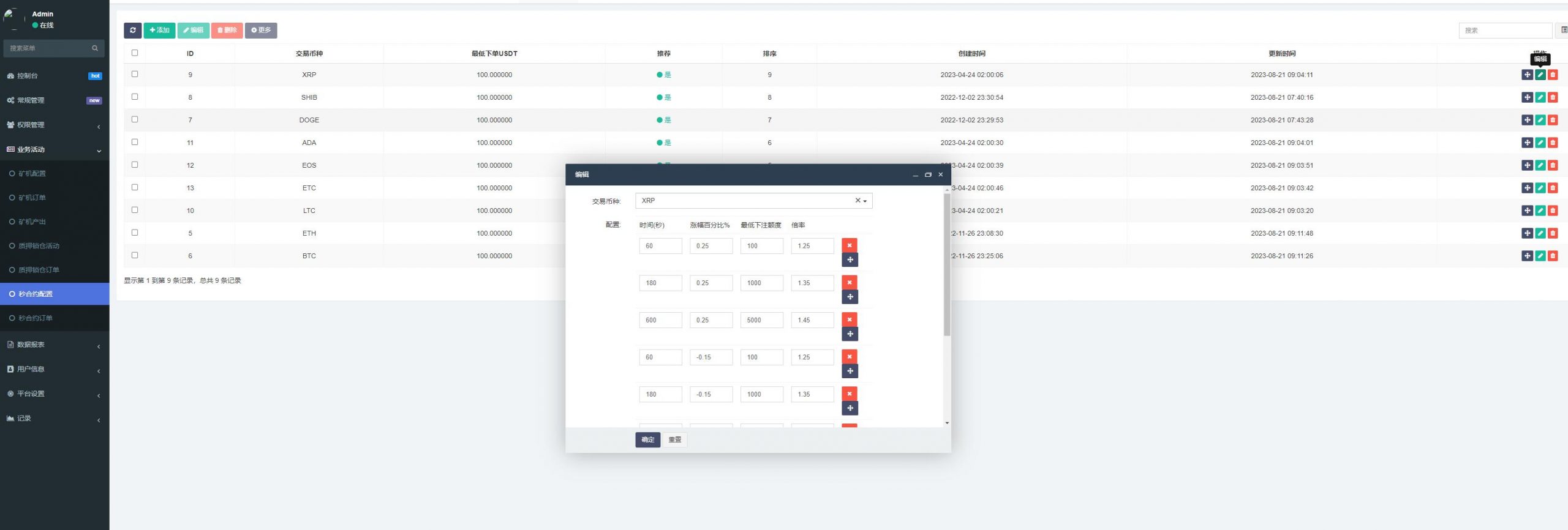Open 秒合约订单 in the sidebar
Screen dimensions: 1568x530
pyautogui.click(x=36, y=318)
